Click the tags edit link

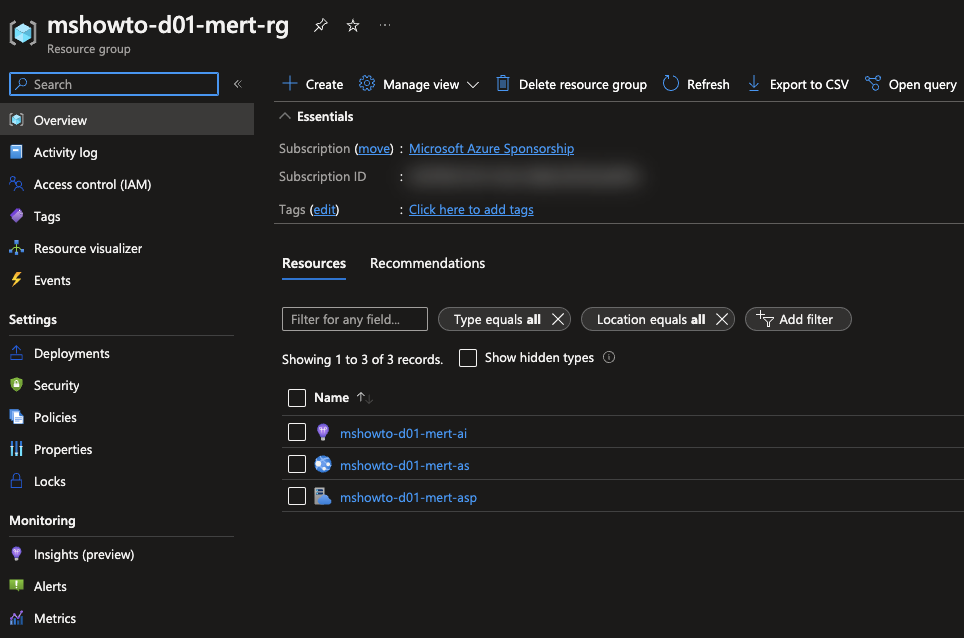(325, 210)
